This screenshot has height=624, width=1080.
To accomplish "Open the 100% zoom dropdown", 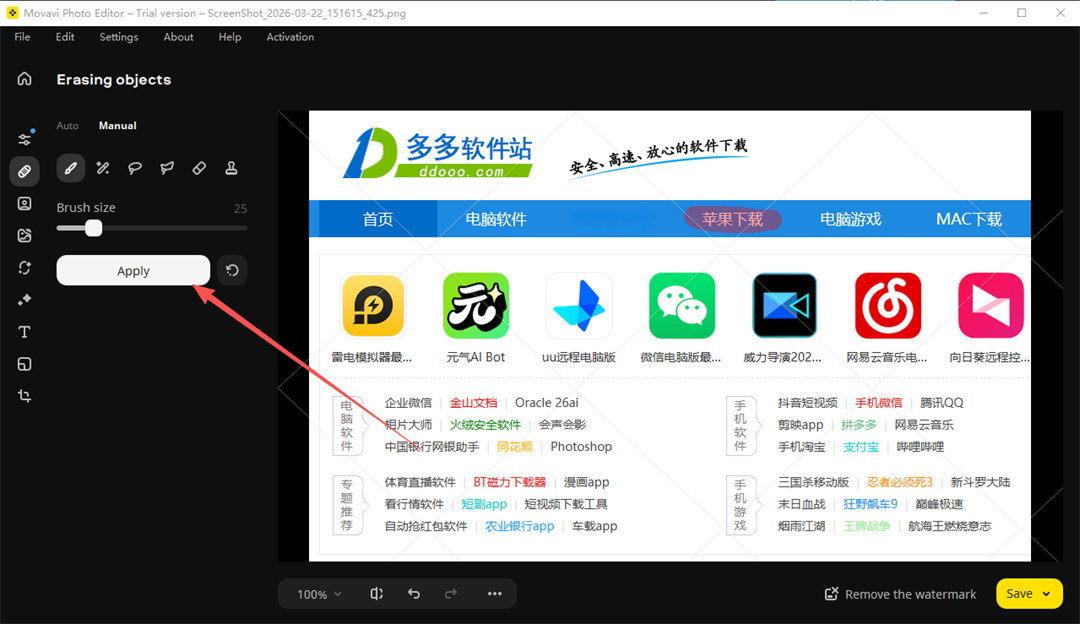I will [x=319, y=594].
